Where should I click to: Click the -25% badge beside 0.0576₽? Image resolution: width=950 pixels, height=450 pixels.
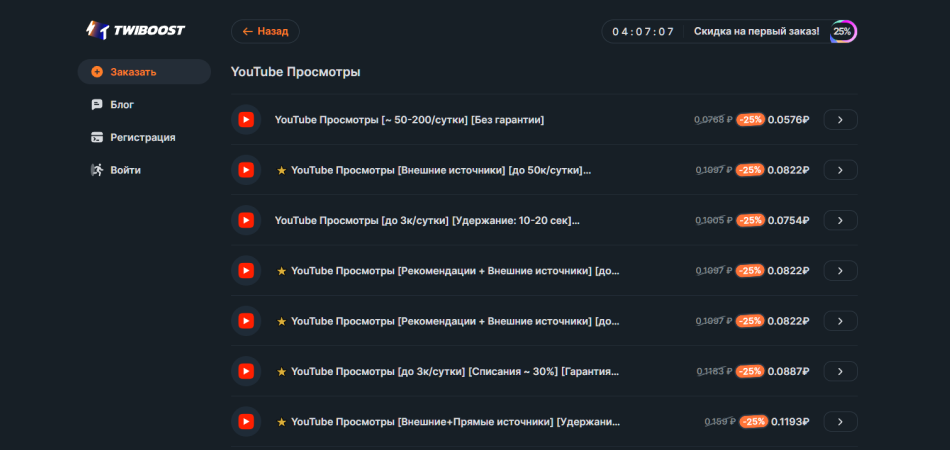pyautogui.click(x=750, y=120)
